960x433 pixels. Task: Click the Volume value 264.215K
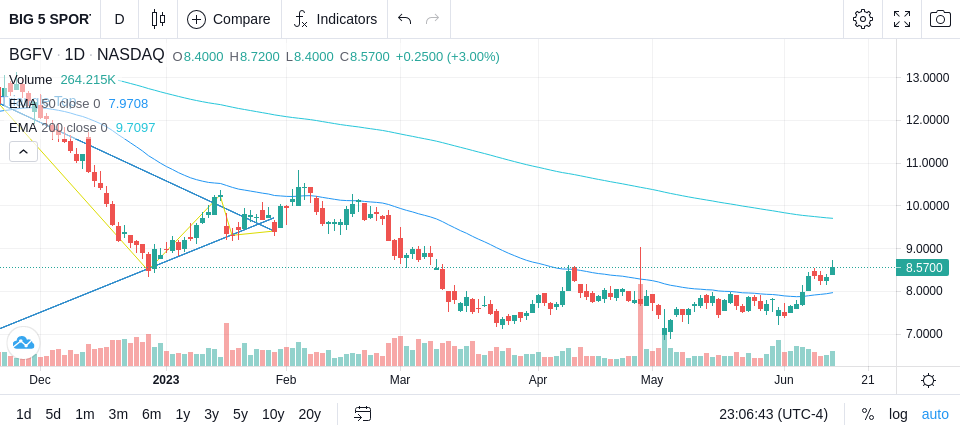[x=88, y=80]
